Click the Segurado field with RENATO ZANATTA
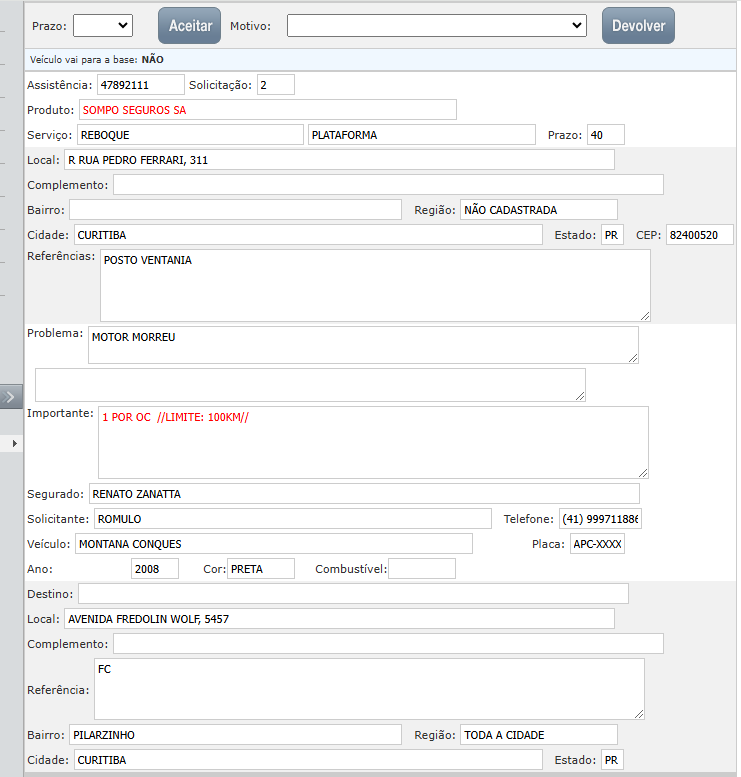741x777 pixels. click(363, 494)
